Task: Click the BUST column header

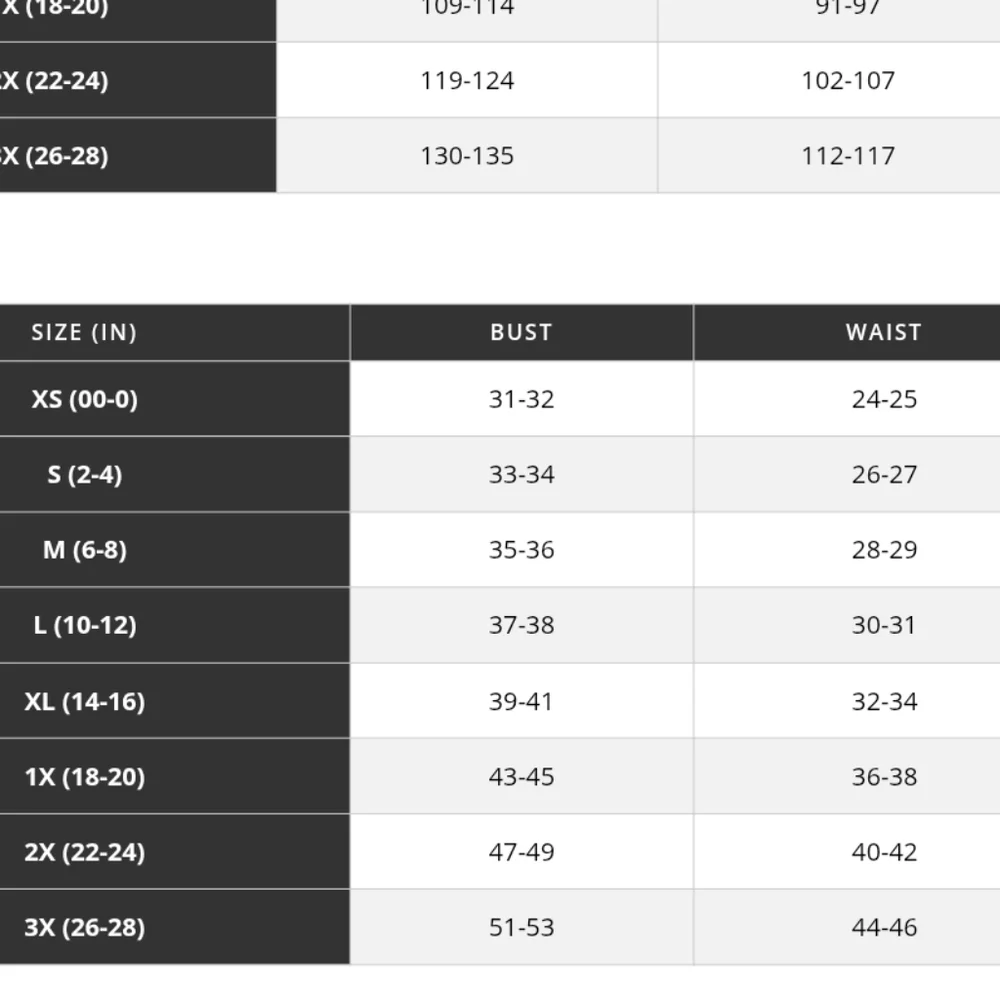Action: tap(521, 333)
